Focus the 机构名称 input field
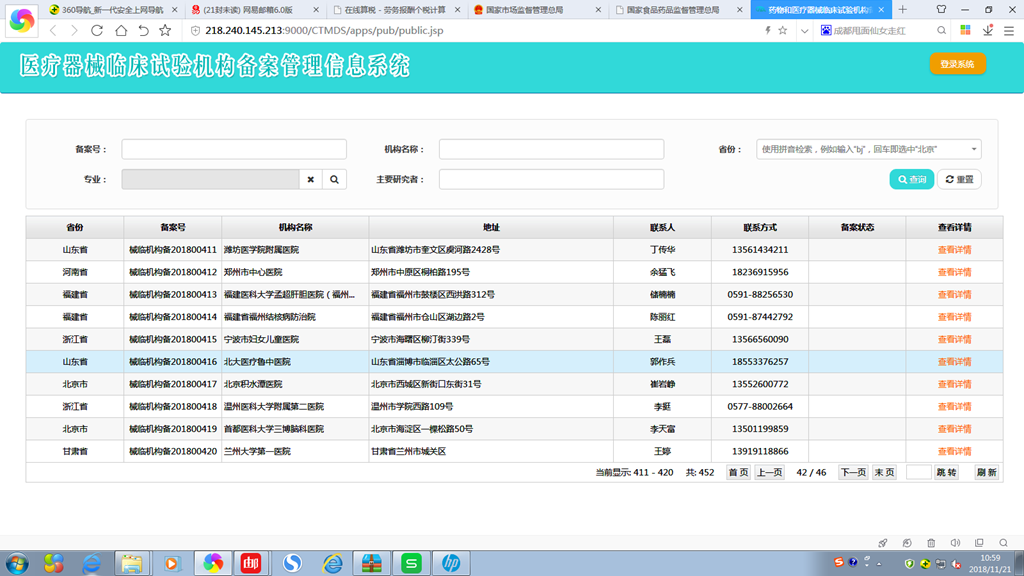 [x=551, y=150]
